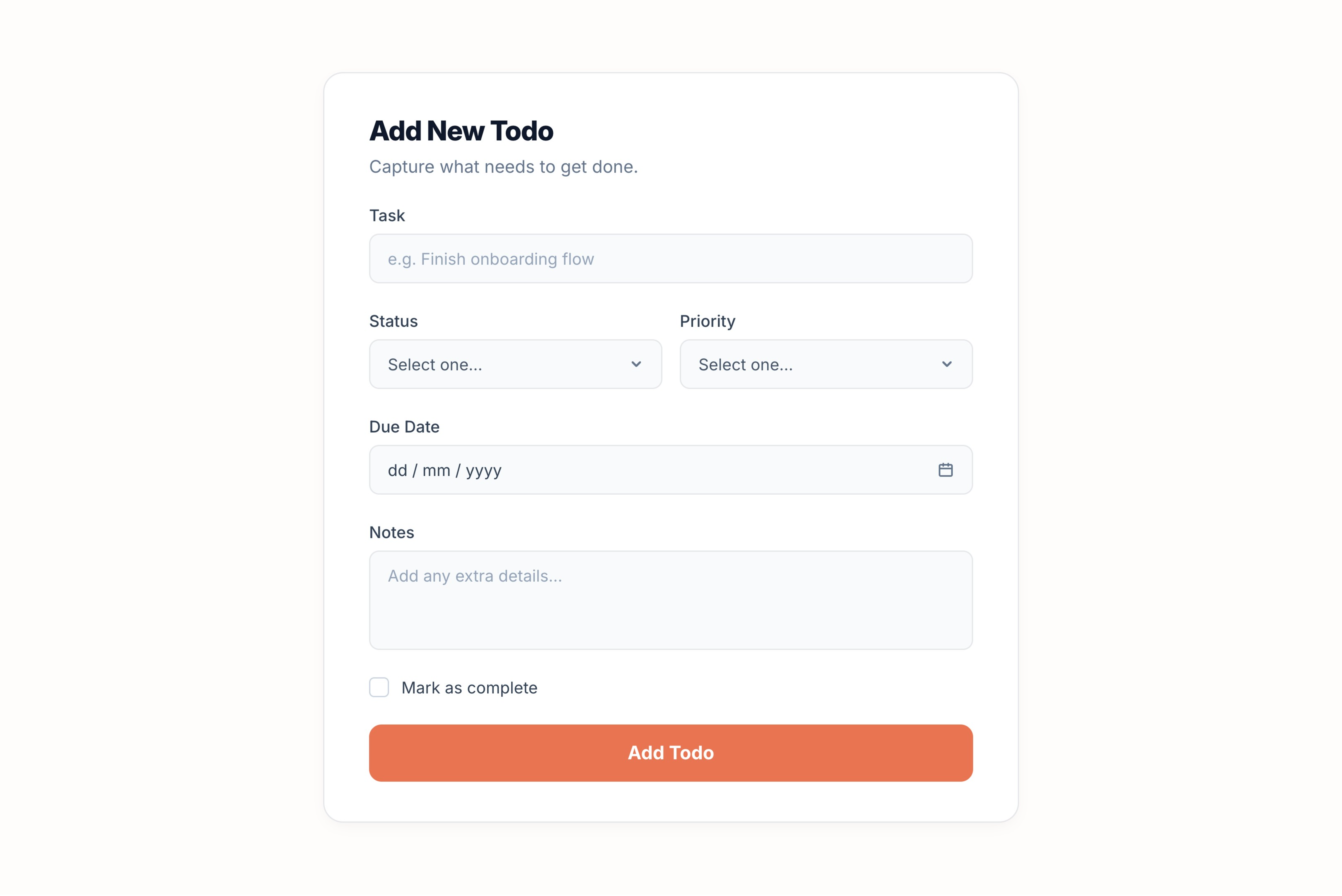
Task: Click the Mark as complete label text
Action: pyautogui.click(x=469, y=687)
